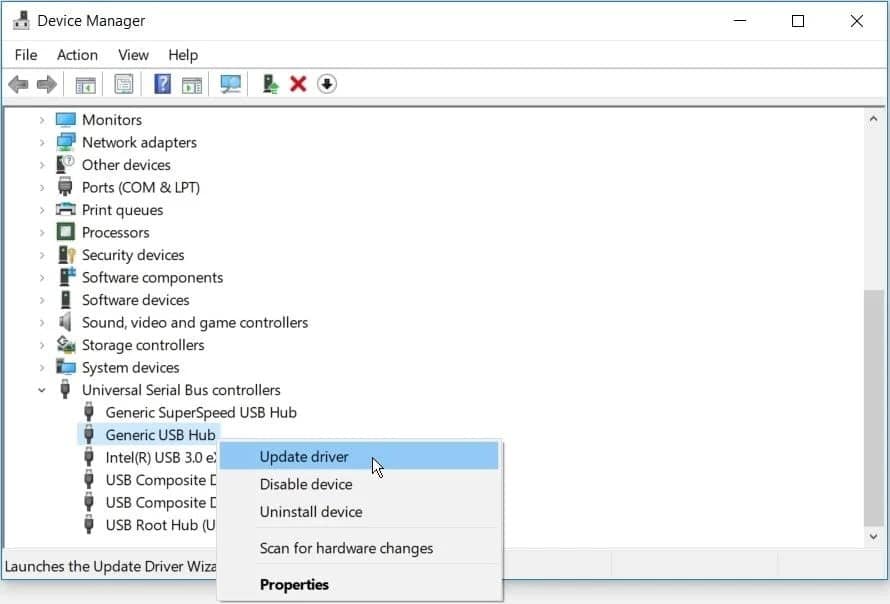Select the Generic SuperSpeed USB Hub device
This screenshot has width=890, height=604.
click(x=198, y=412)
